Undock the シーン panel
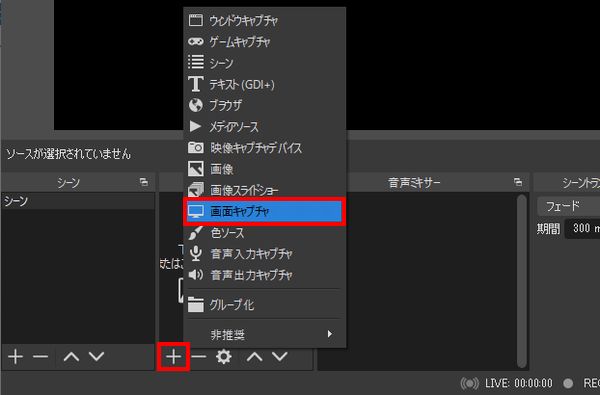The height and width of the screenshot is (395, 600). pos(144,182)
